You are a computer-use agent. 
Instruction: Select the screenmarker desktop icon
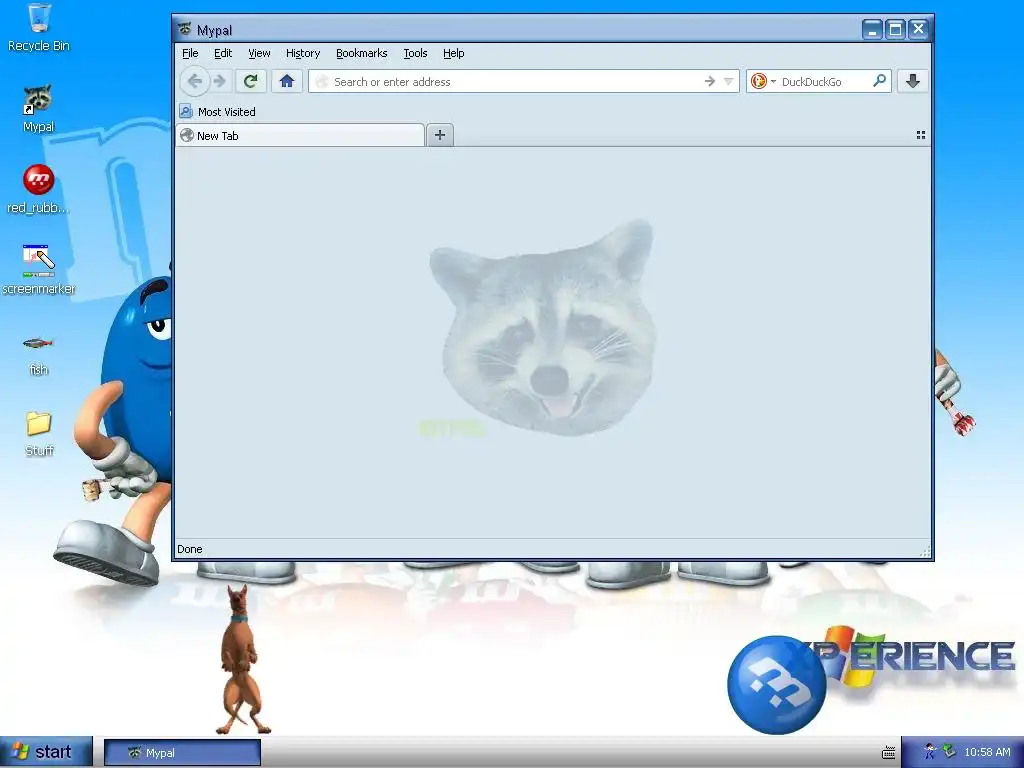point(39,270)
